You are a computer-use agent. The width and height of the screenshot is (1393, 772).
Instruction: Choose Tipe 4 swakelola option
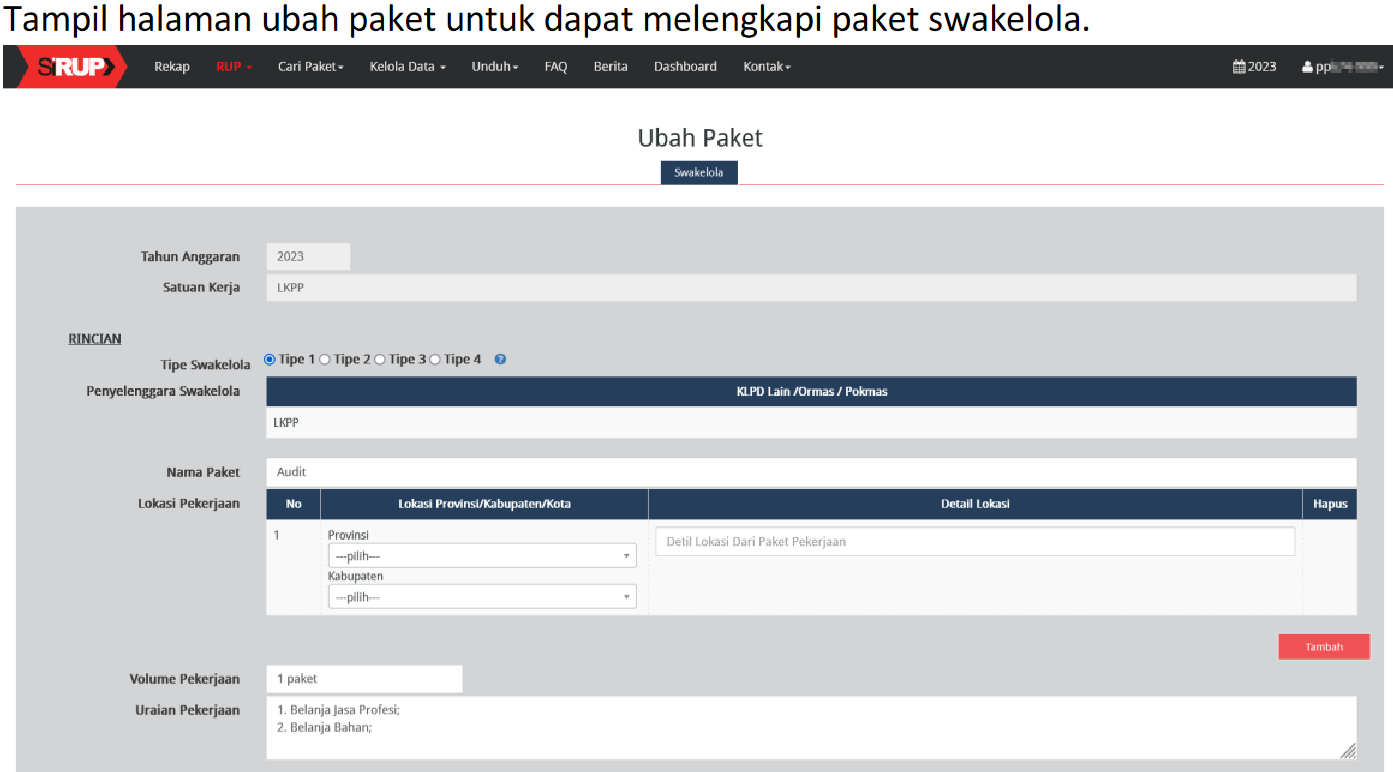tap(435, 360)
